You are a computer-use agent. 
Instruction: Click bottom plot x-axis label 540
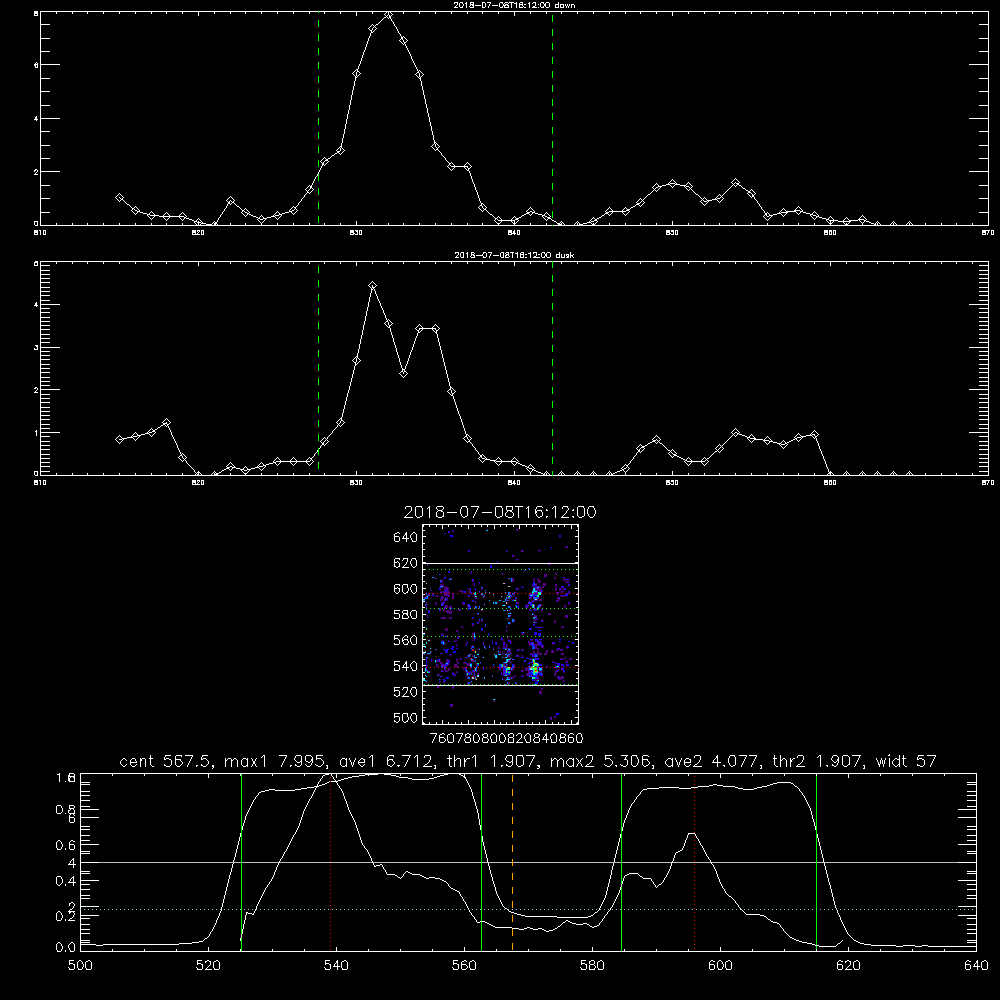coord(336,966)
